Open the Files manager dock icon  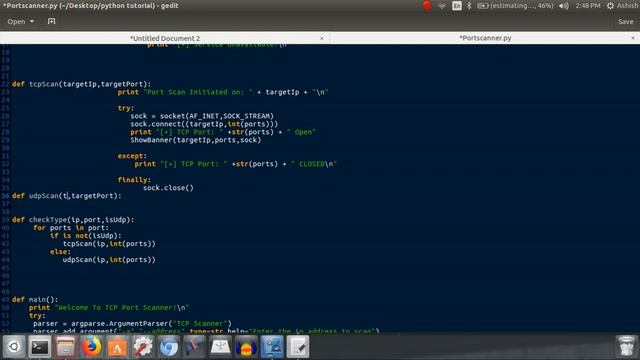(x=65, y=347)
